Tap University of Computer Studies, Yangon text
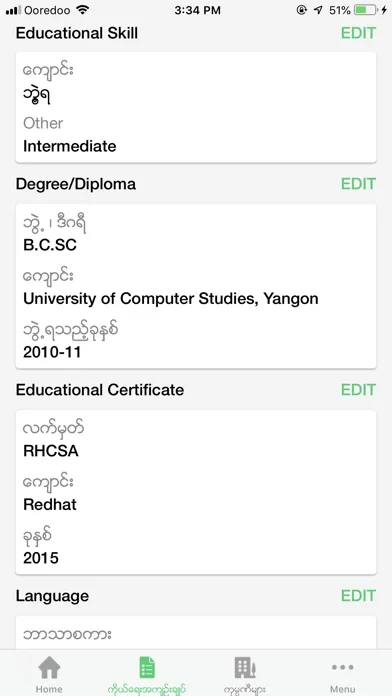The width and height of the screenshot is (392, 696). coord(170,299)
